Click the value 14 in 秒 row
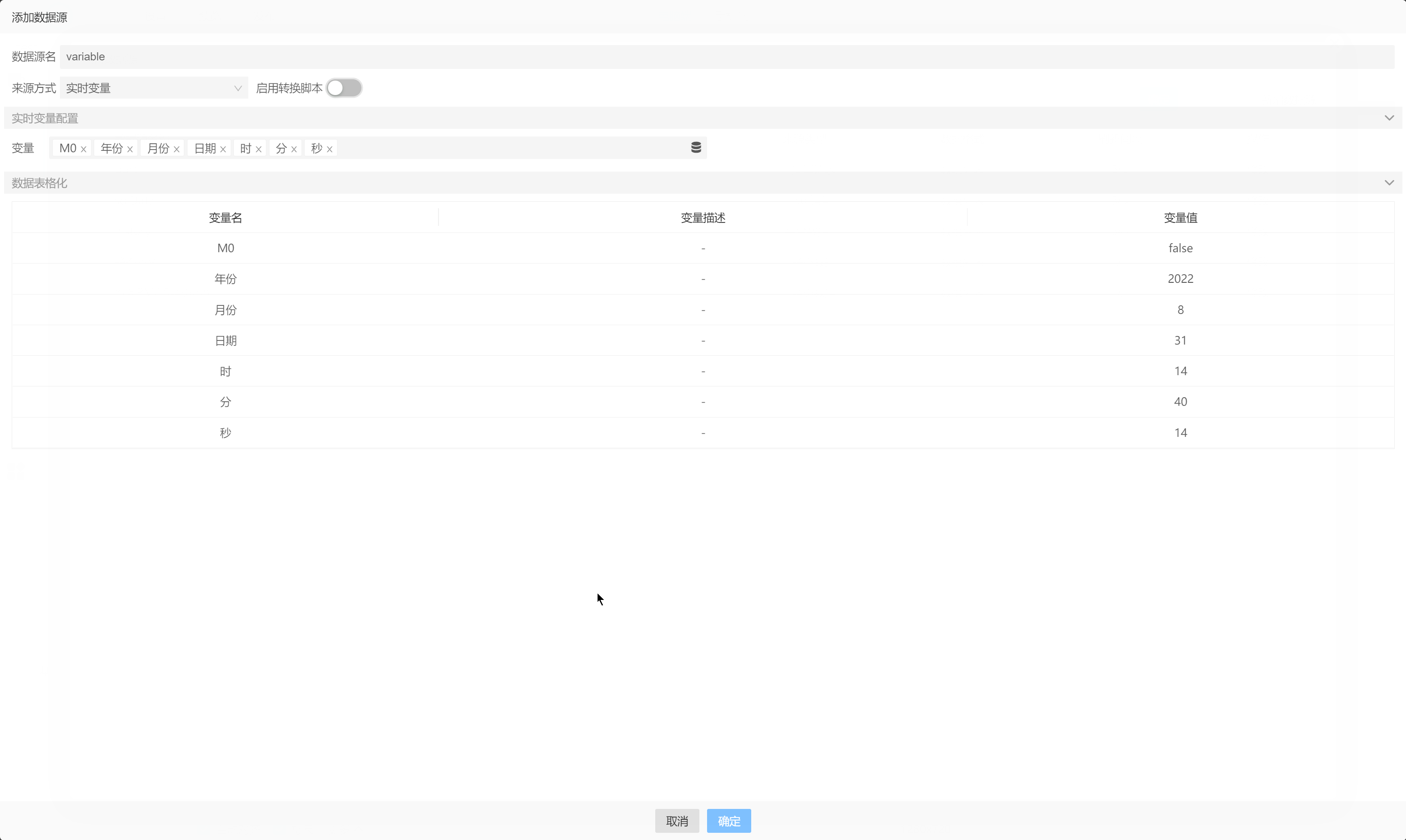Screen dimensions: 1406x840 point(1180,432)
